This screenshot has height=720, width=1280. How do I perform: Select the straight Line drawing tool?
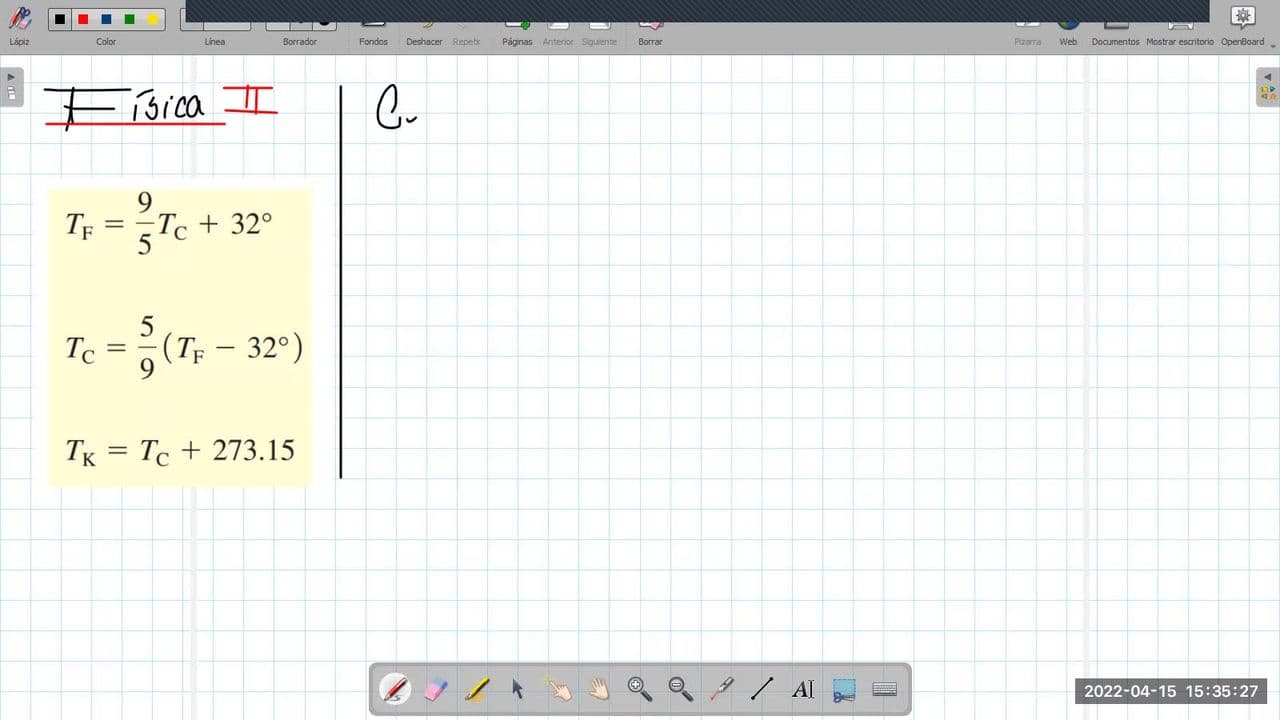pos(762,689)
